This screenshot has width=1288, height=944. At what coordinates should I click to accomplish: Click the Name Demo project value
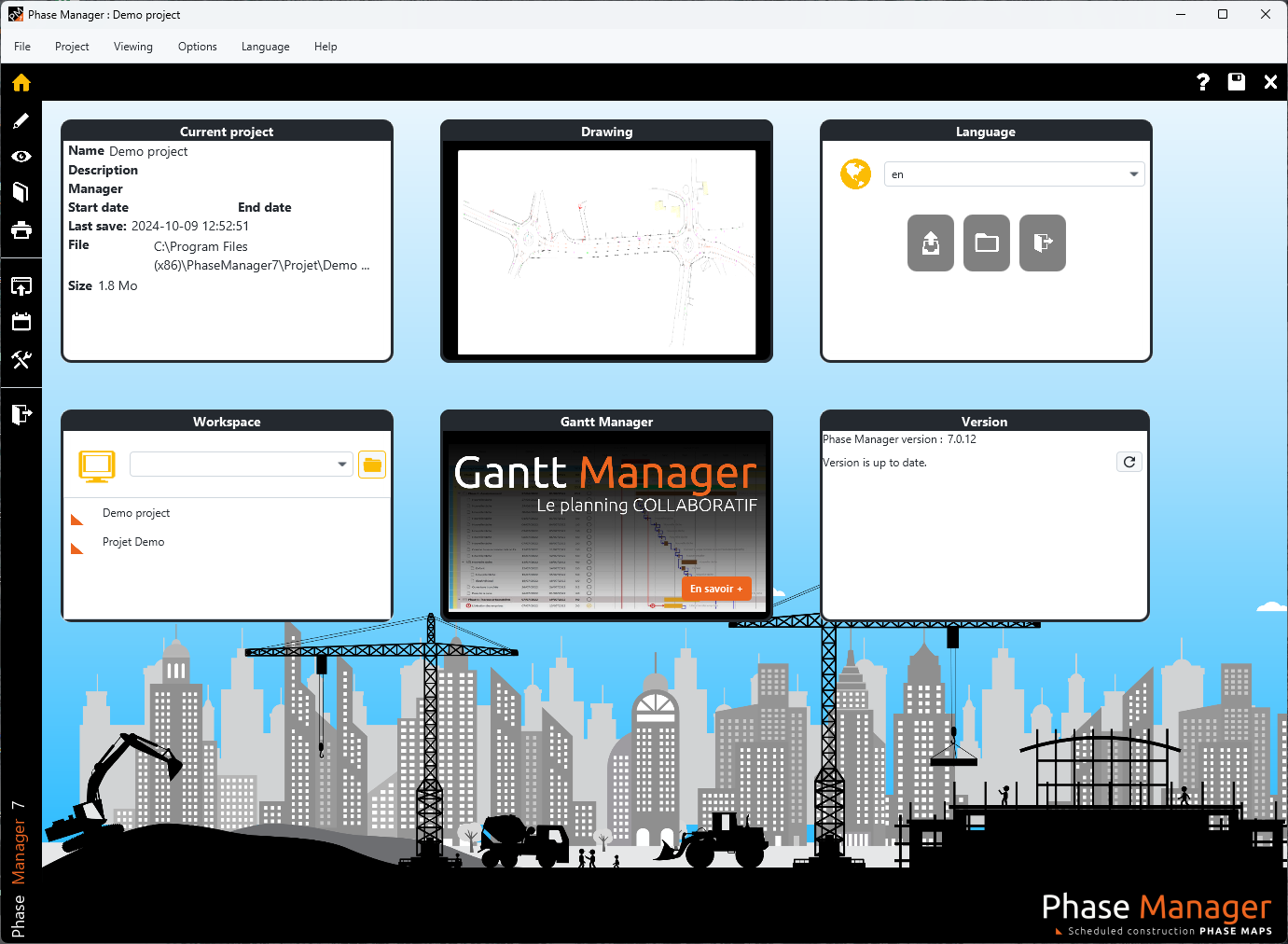click(148, 151)
